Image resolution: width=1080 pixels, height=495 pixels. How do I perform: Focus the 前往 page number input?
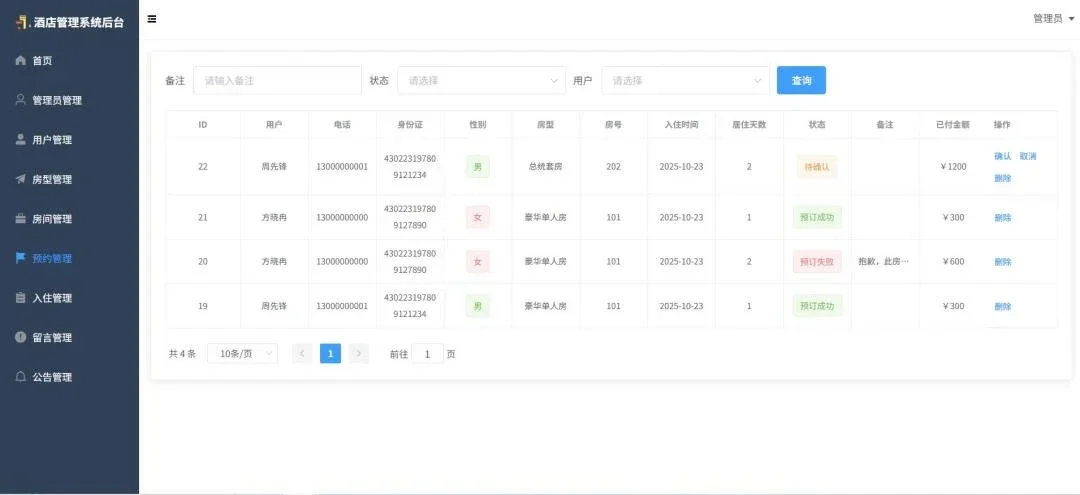click(427, 354)
